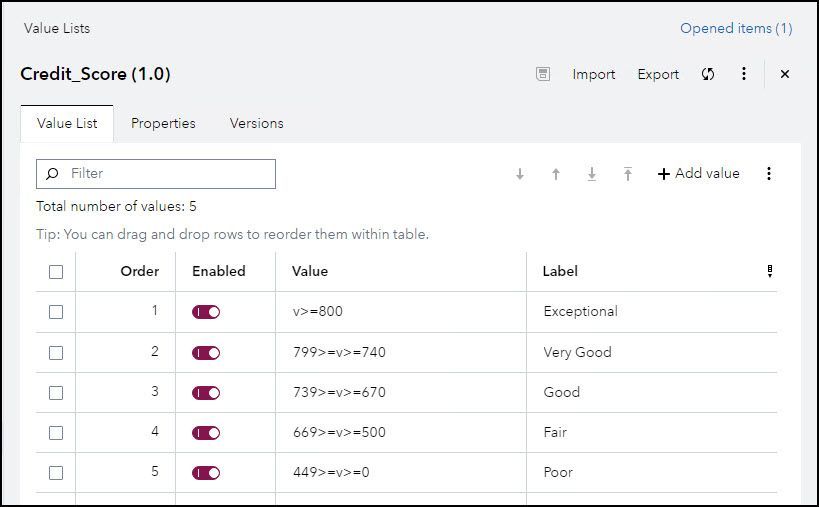
Task: Click the Add value button
Action: 698,174
